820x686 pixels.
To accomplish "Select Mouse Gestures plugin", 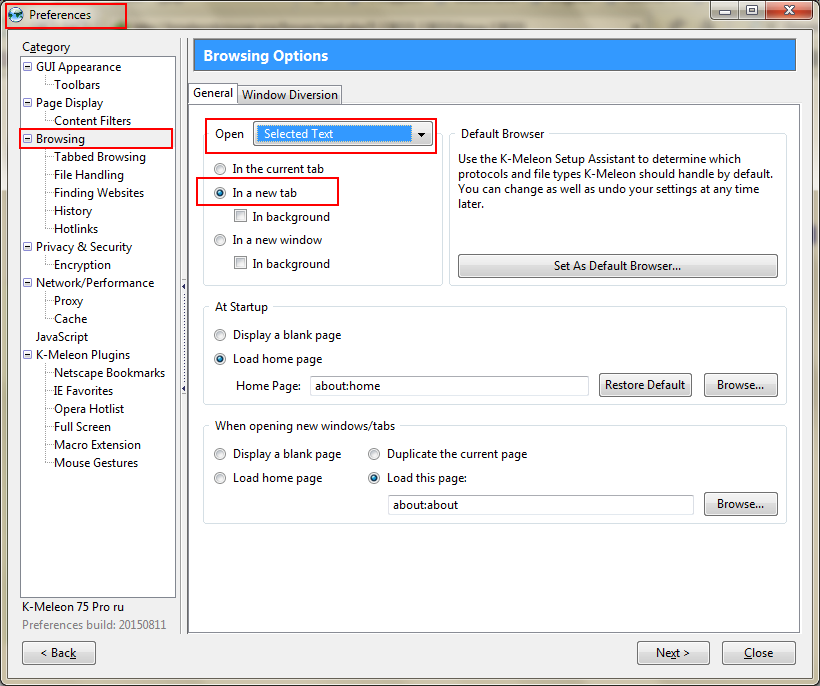I will (96, 463).
